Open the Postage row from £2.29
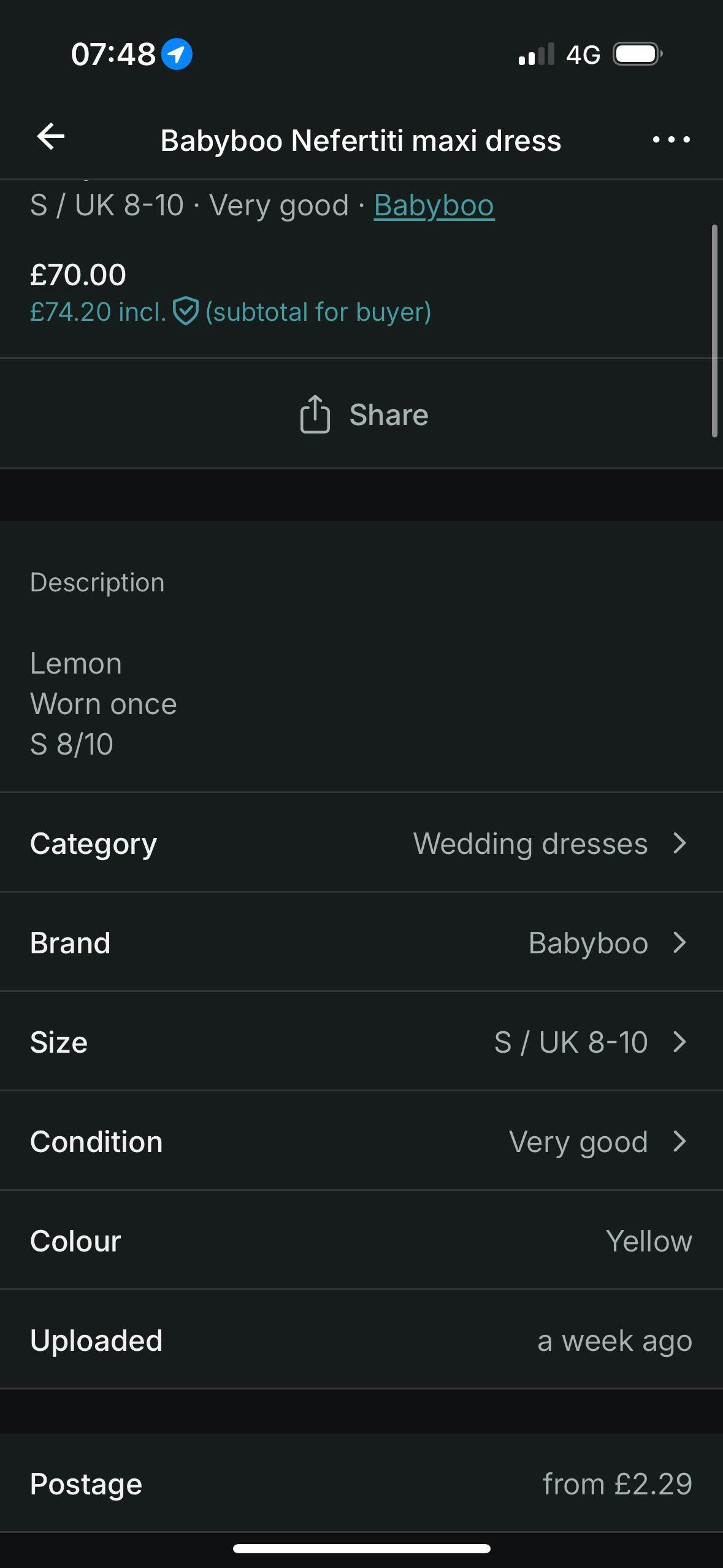 361,1485
